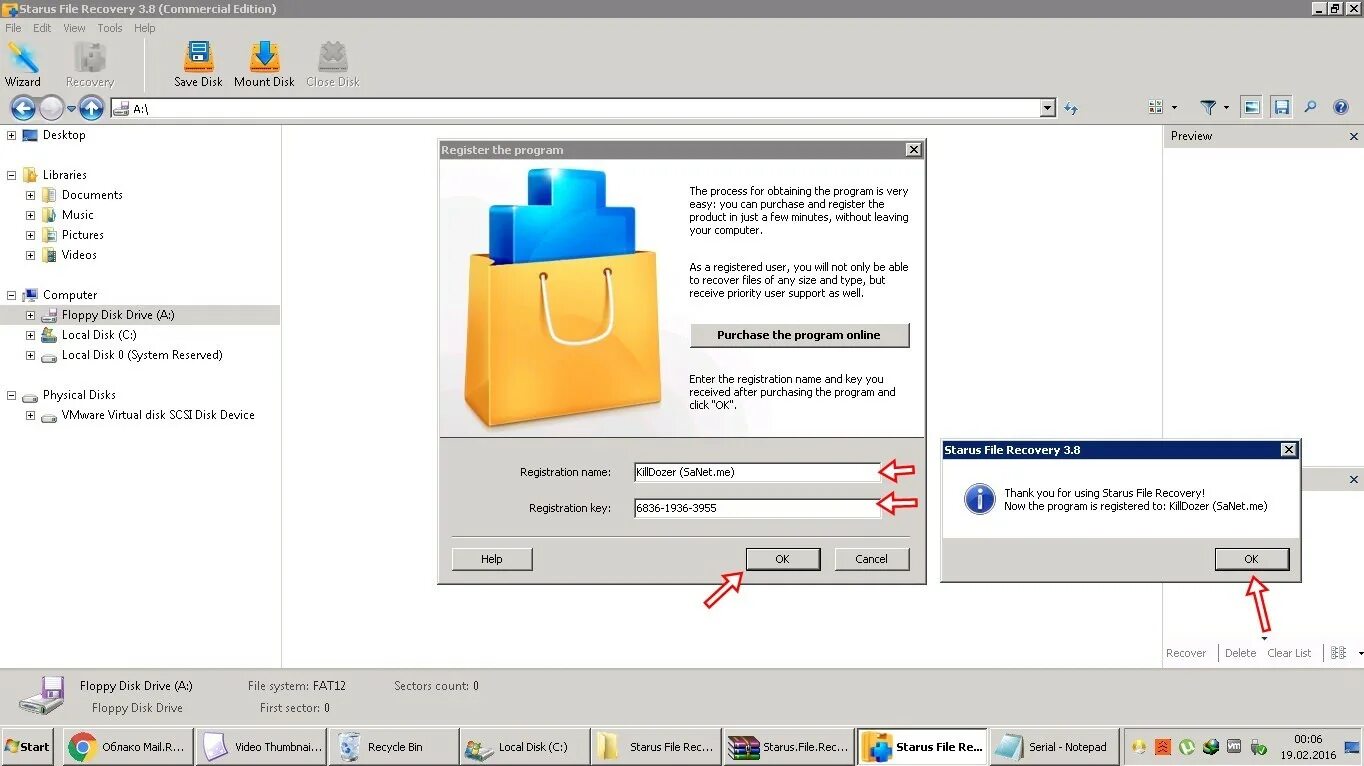Open the magnifier search tool

click(1311, 107)
